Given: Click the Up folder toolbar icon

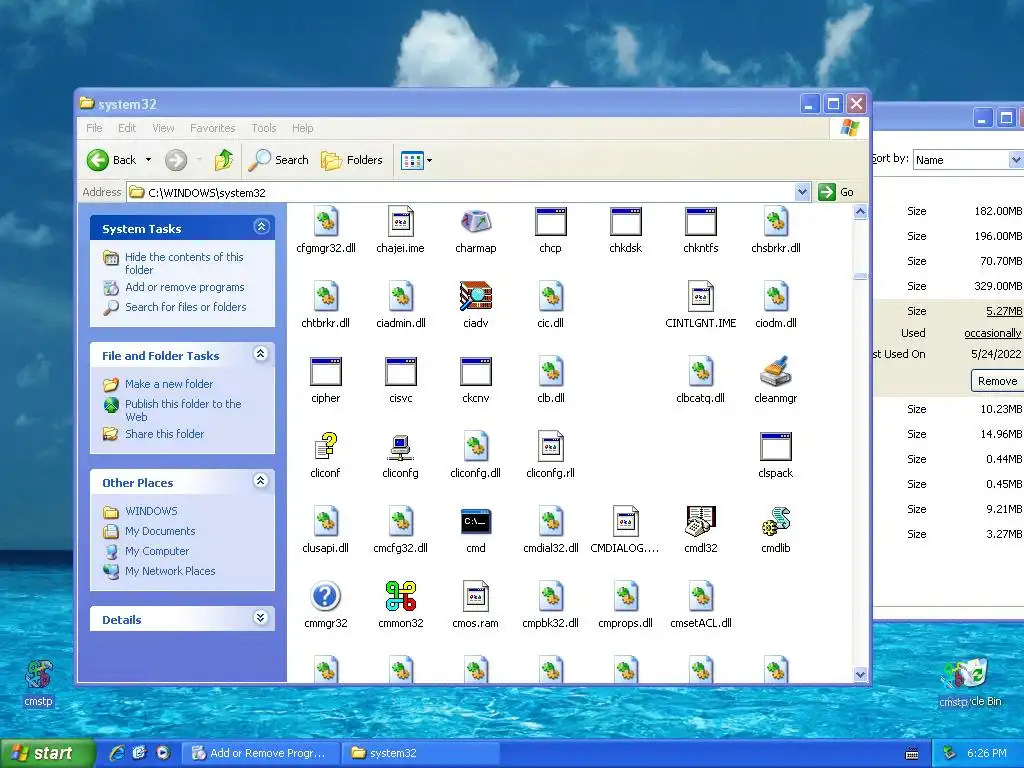Looking at the screenshot, I should 223,160.
